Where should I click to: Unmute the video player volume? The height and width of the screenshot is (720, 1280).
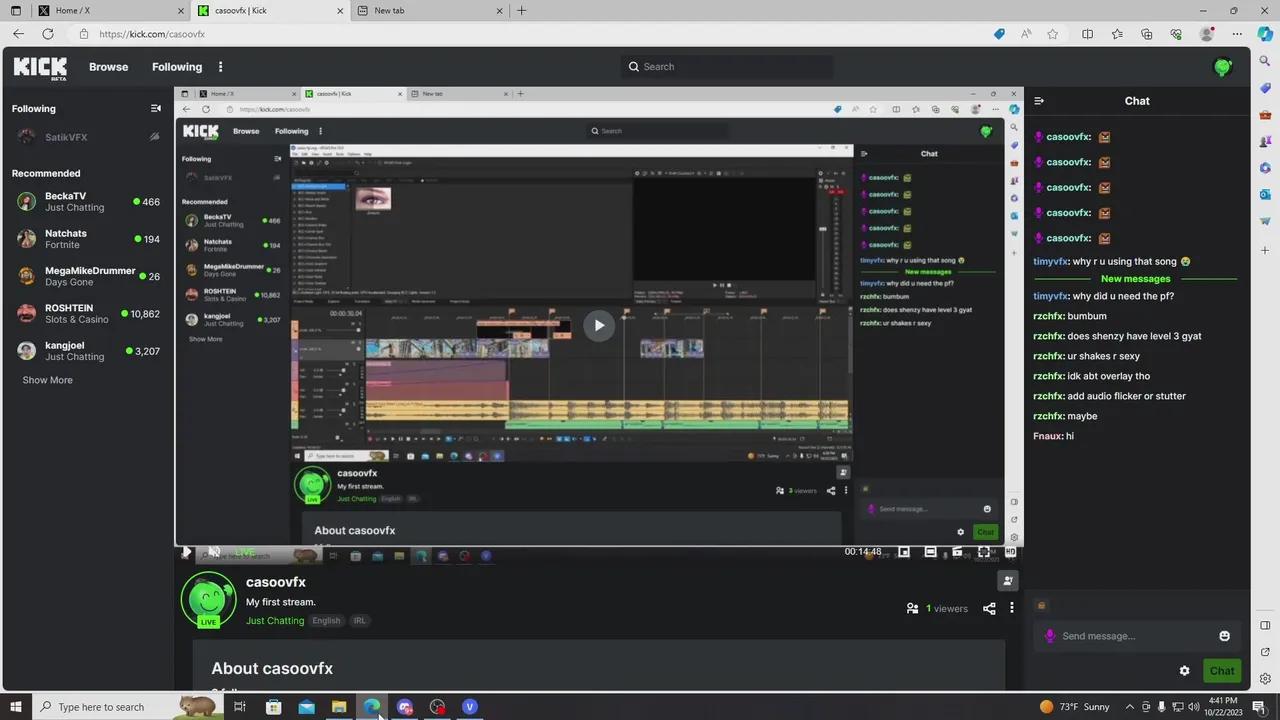214,552
